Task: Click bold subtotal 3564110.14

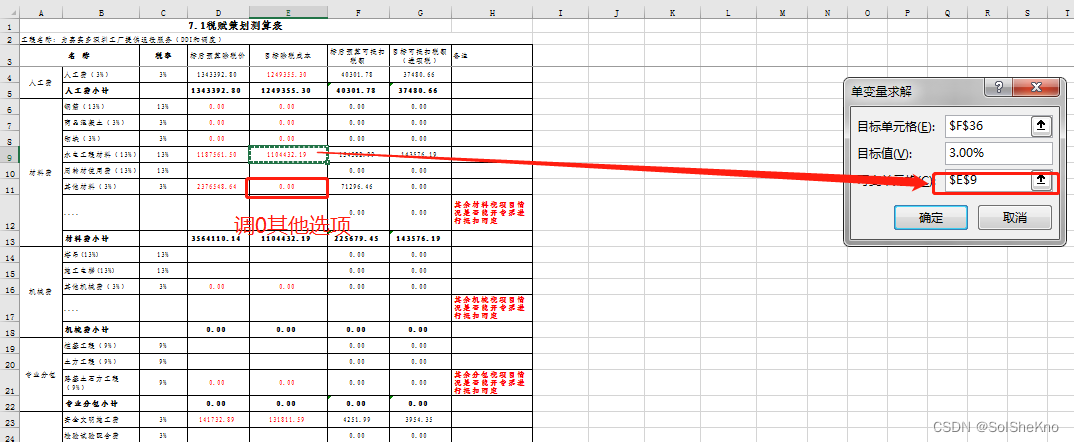Action: pos(218,239)
